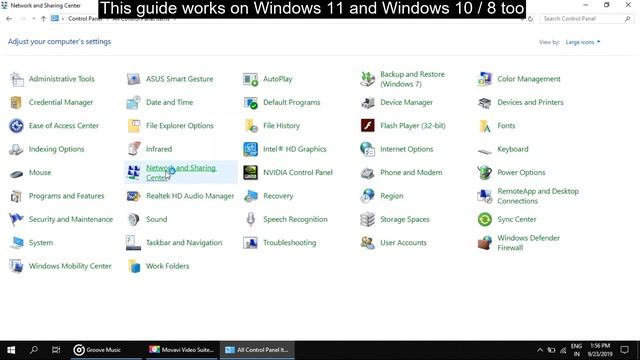Click the Search Control Panel field
This screenshot has width=640, height=360.
tap(587, 19)
